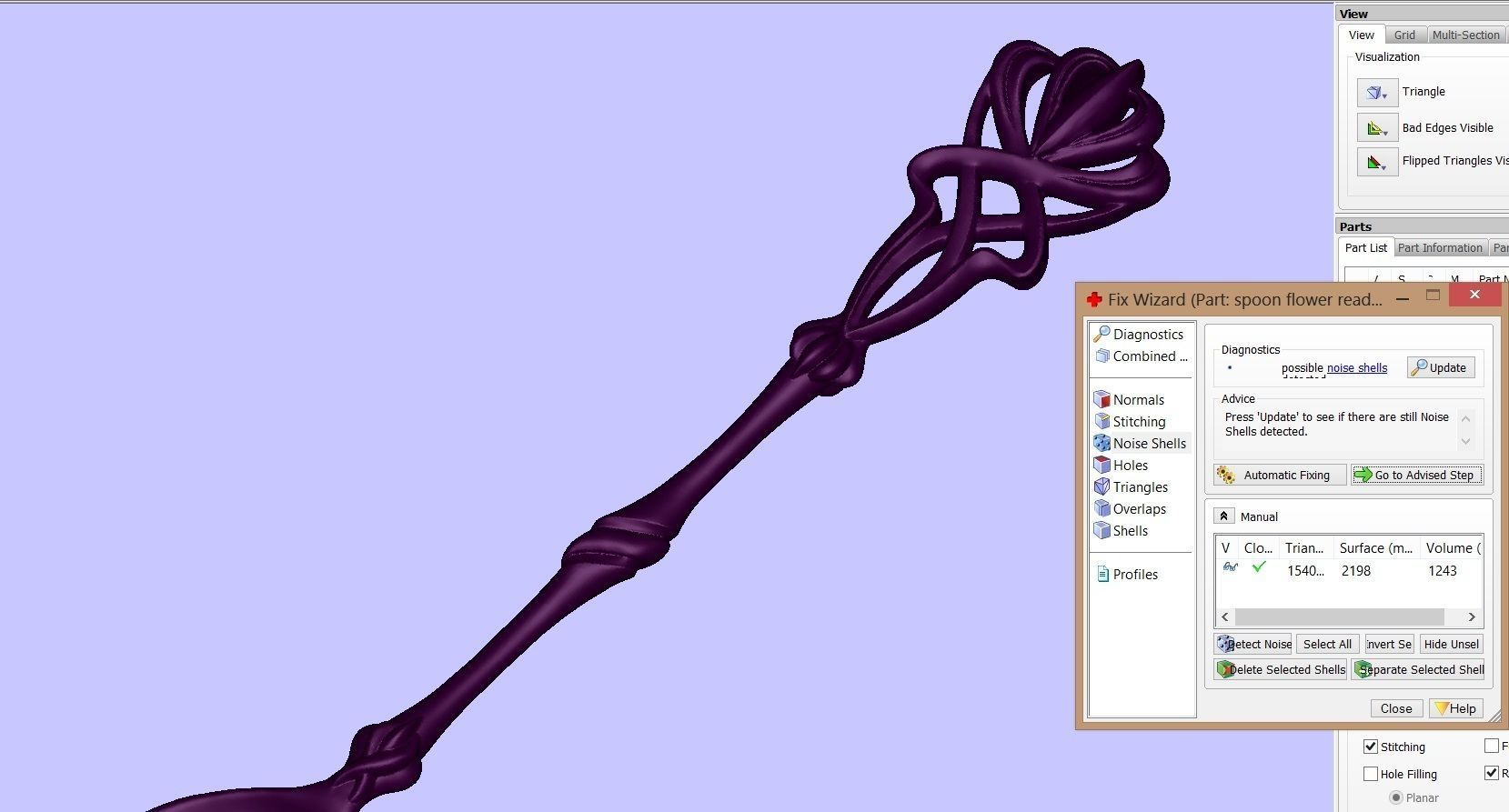Close the Fix Wizard with Close button
1509x812 pixels.
click(1396, 708)
